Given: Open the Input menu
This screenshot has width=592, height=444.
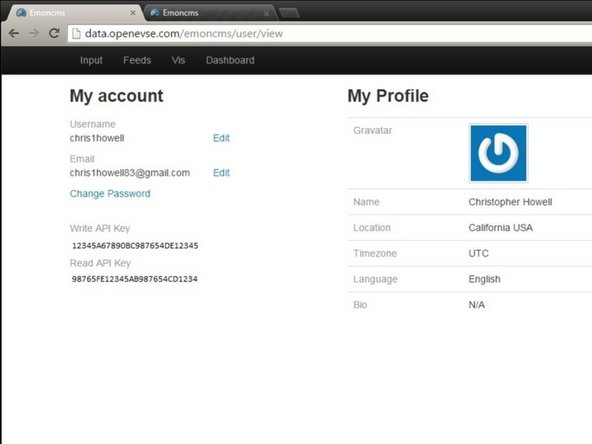Looking at the screenshot, I should [x=91, y=60].
